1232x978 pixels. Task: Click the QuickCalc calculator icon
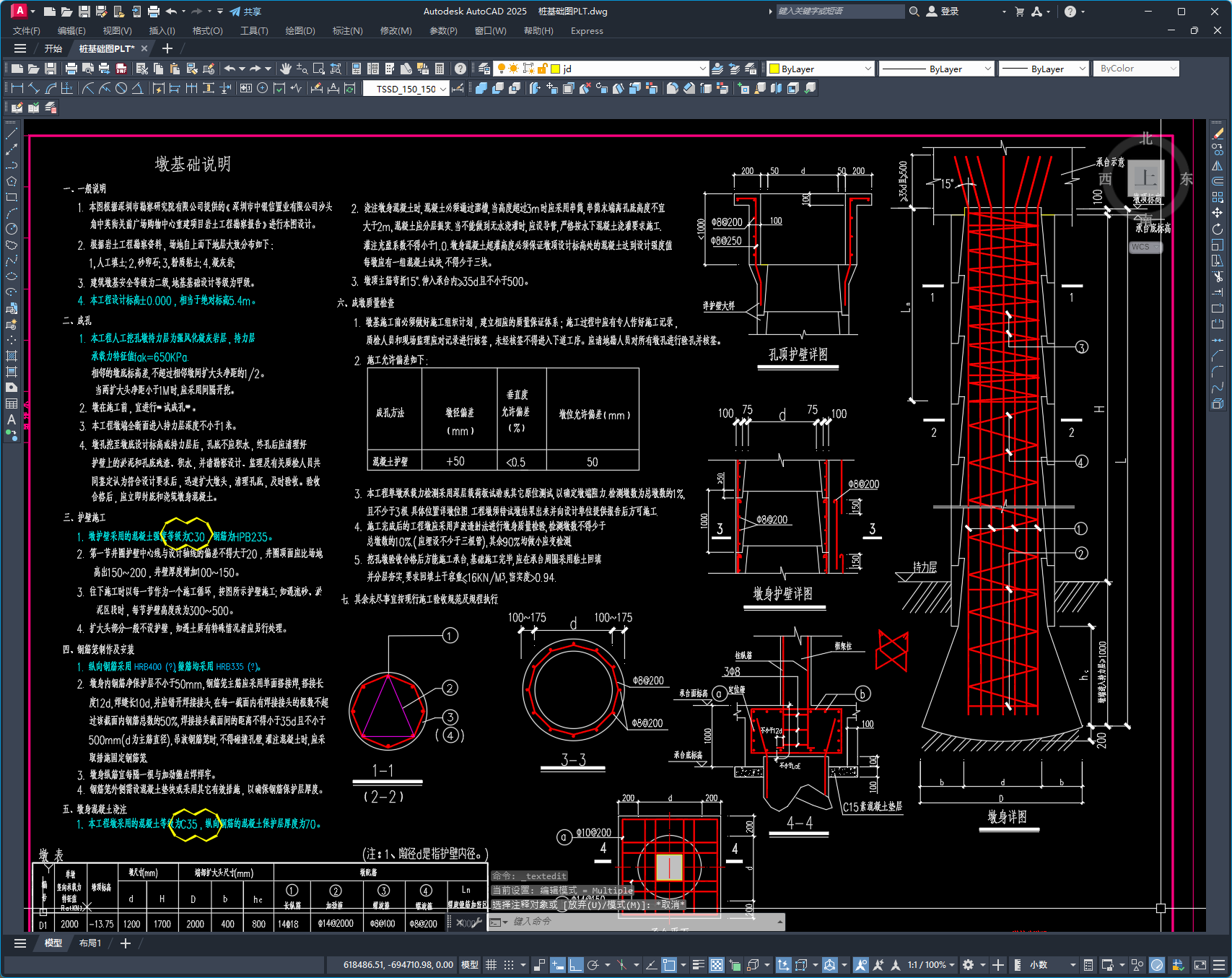pos(440,69)
